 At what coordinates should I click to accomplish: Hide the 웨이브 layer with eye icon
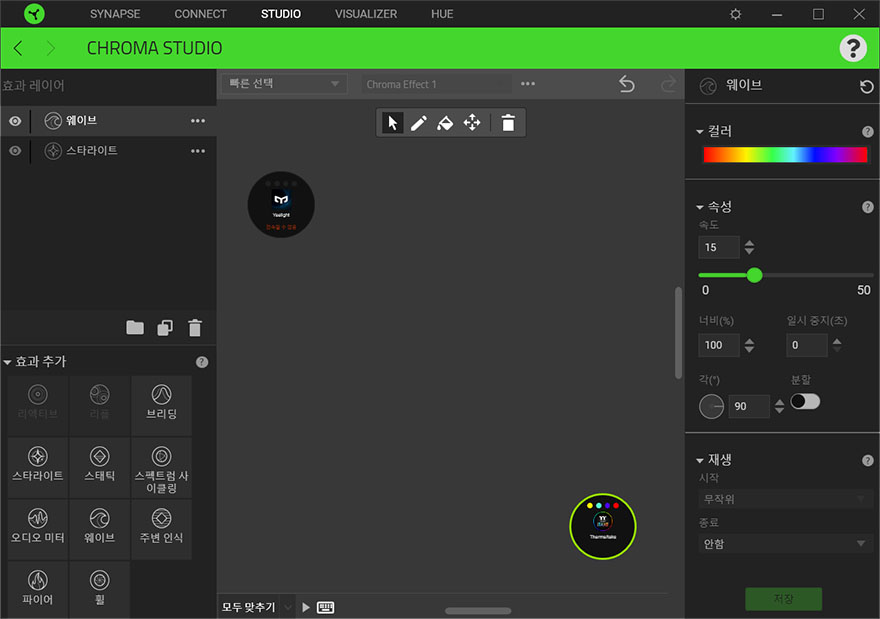point(15,121)
